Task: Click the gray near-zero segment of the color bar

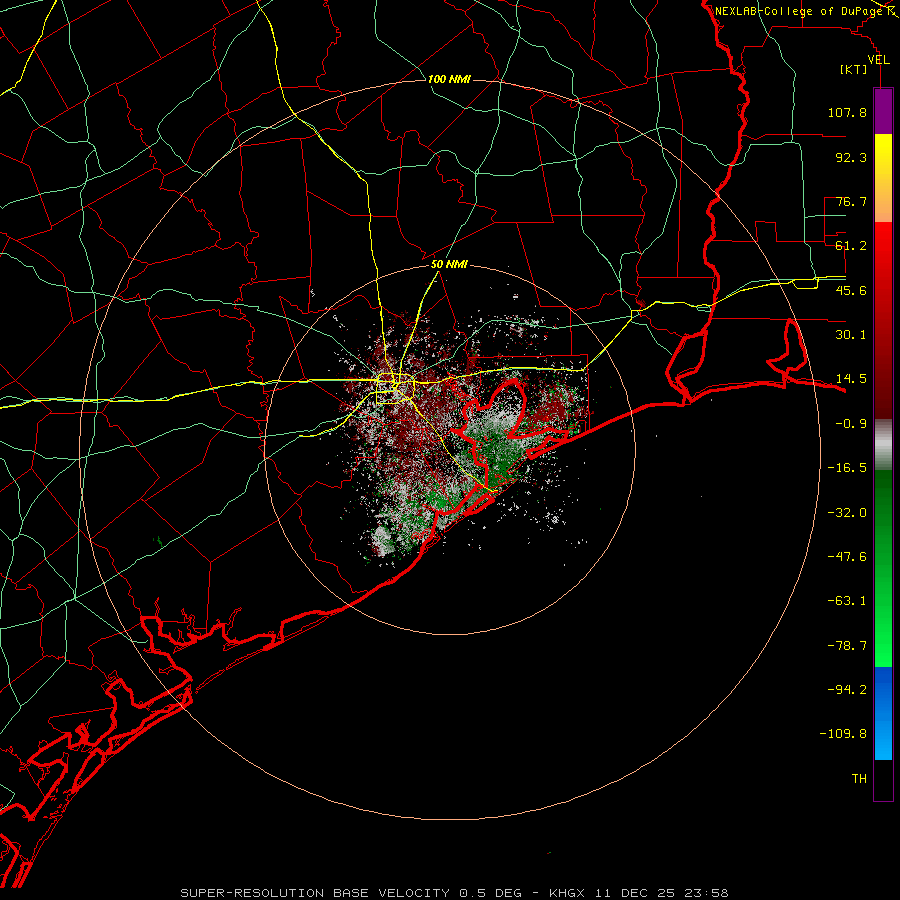Action: point(883,445)
